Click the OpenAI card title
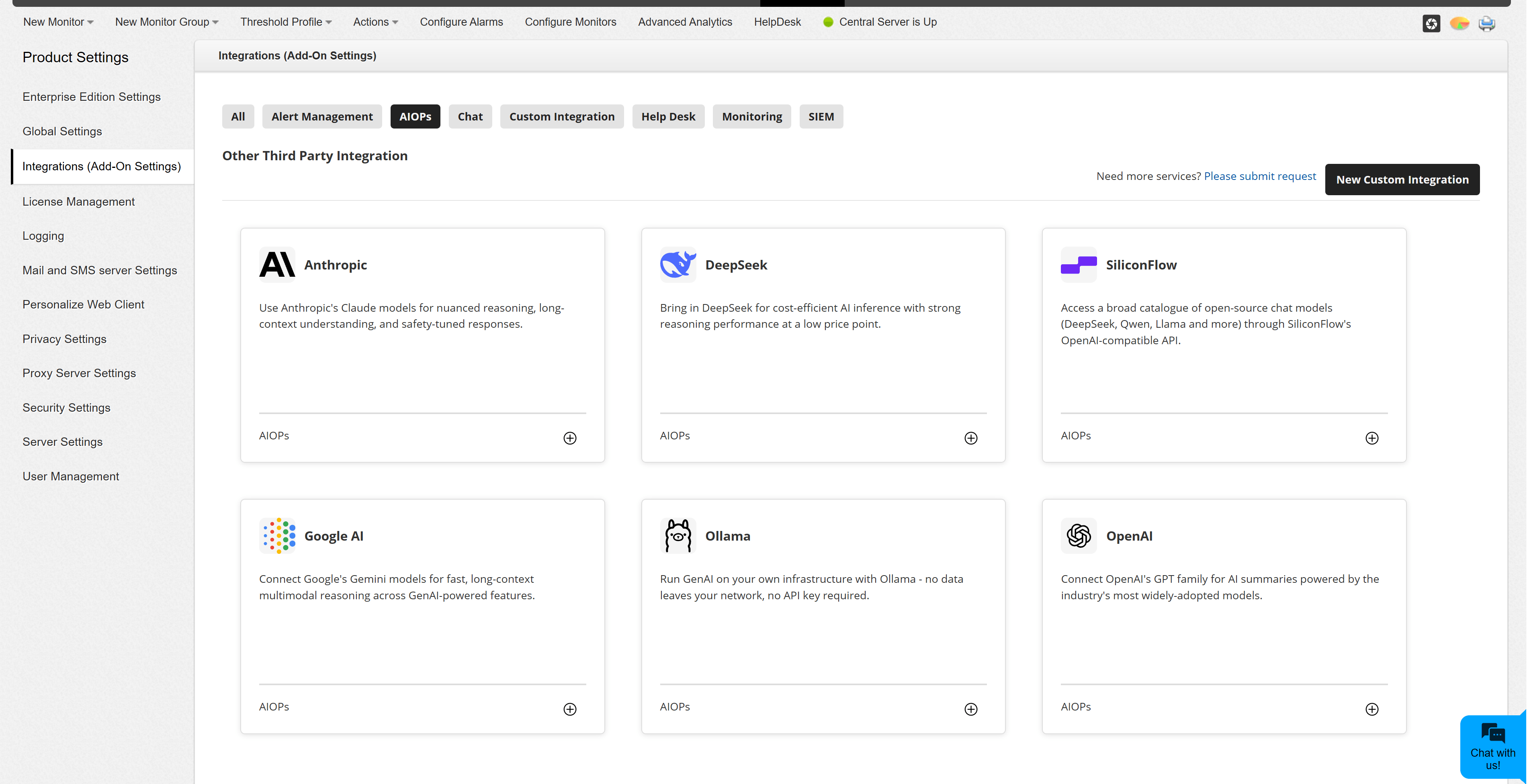The image size is (1527, 784). pos(1129,536)
